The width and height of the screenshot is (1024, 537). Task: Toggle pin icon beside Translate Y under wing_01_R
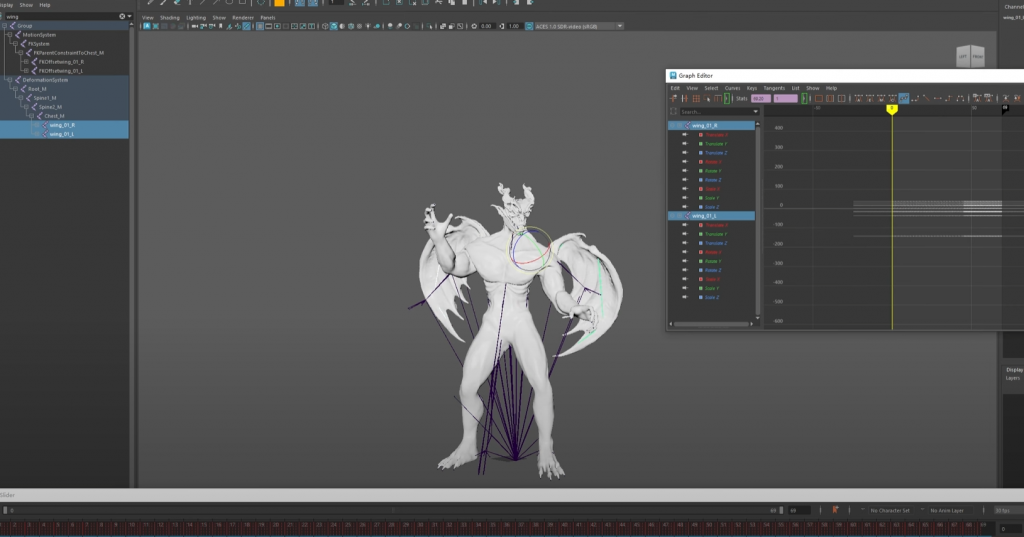click(x=684, y=144)
